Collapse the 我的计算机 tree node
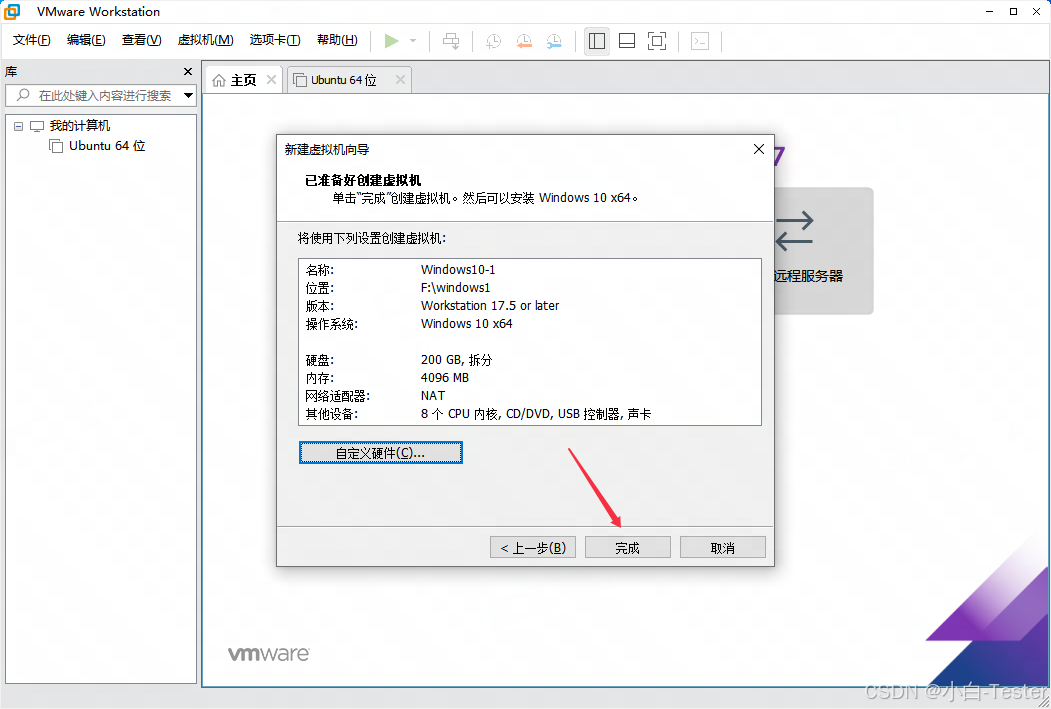This screenshot has width=1051, height=709. [19, 126]
